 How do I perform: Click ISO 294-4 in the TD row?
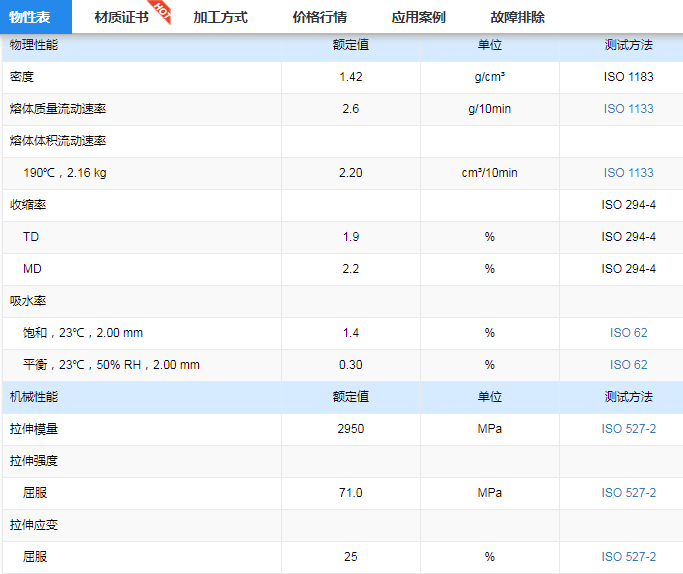point(628,237)
